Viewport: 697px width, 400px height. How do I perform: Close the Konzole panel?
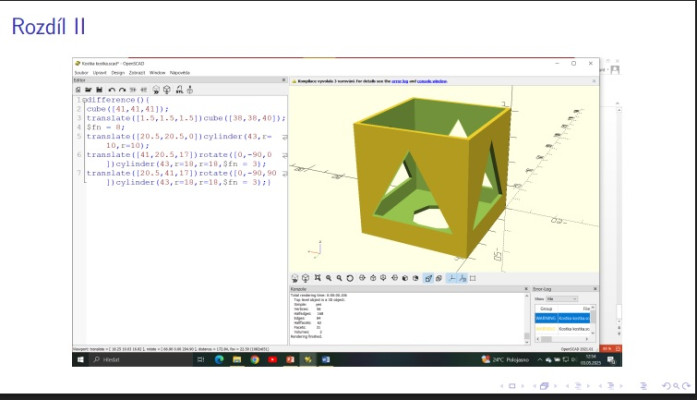point(526,289)
